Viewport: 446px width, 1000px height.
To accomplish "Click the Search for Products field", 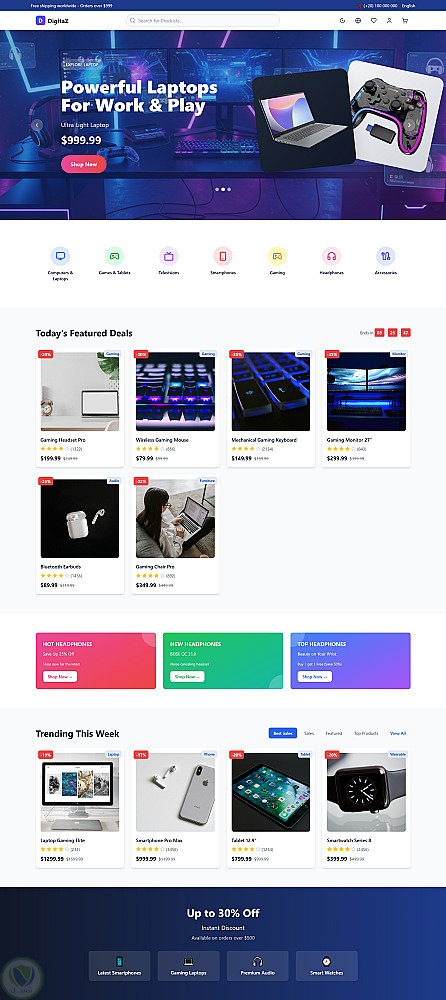I will pyautogui.click(x=203, y=20).
